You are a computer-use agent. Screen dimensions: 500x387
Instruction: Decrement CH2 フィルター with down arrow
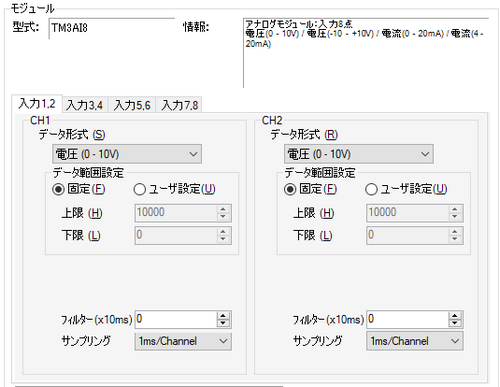[x=455, y=323]
